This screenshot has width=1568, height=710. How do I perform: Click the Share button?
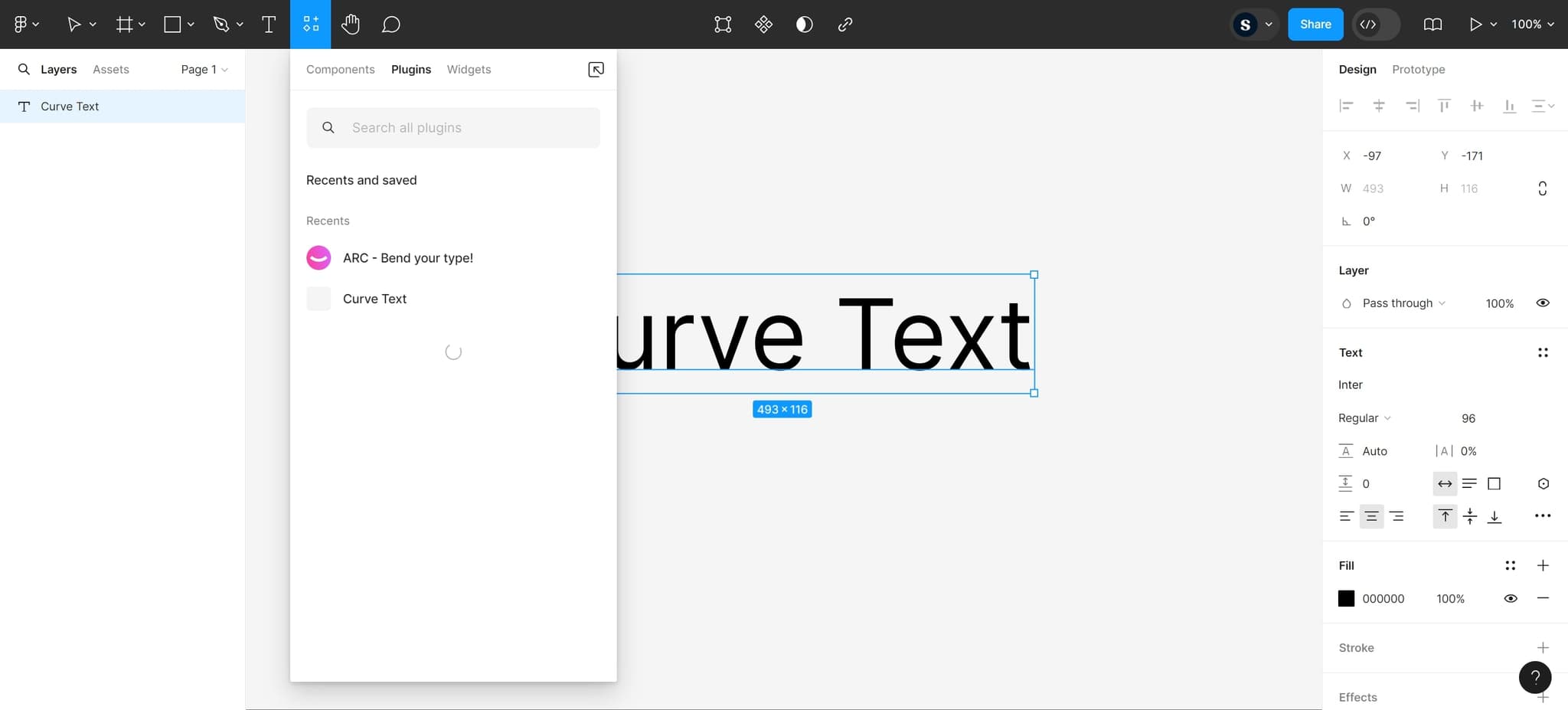pyautogui.click(x=1315, y=25)
